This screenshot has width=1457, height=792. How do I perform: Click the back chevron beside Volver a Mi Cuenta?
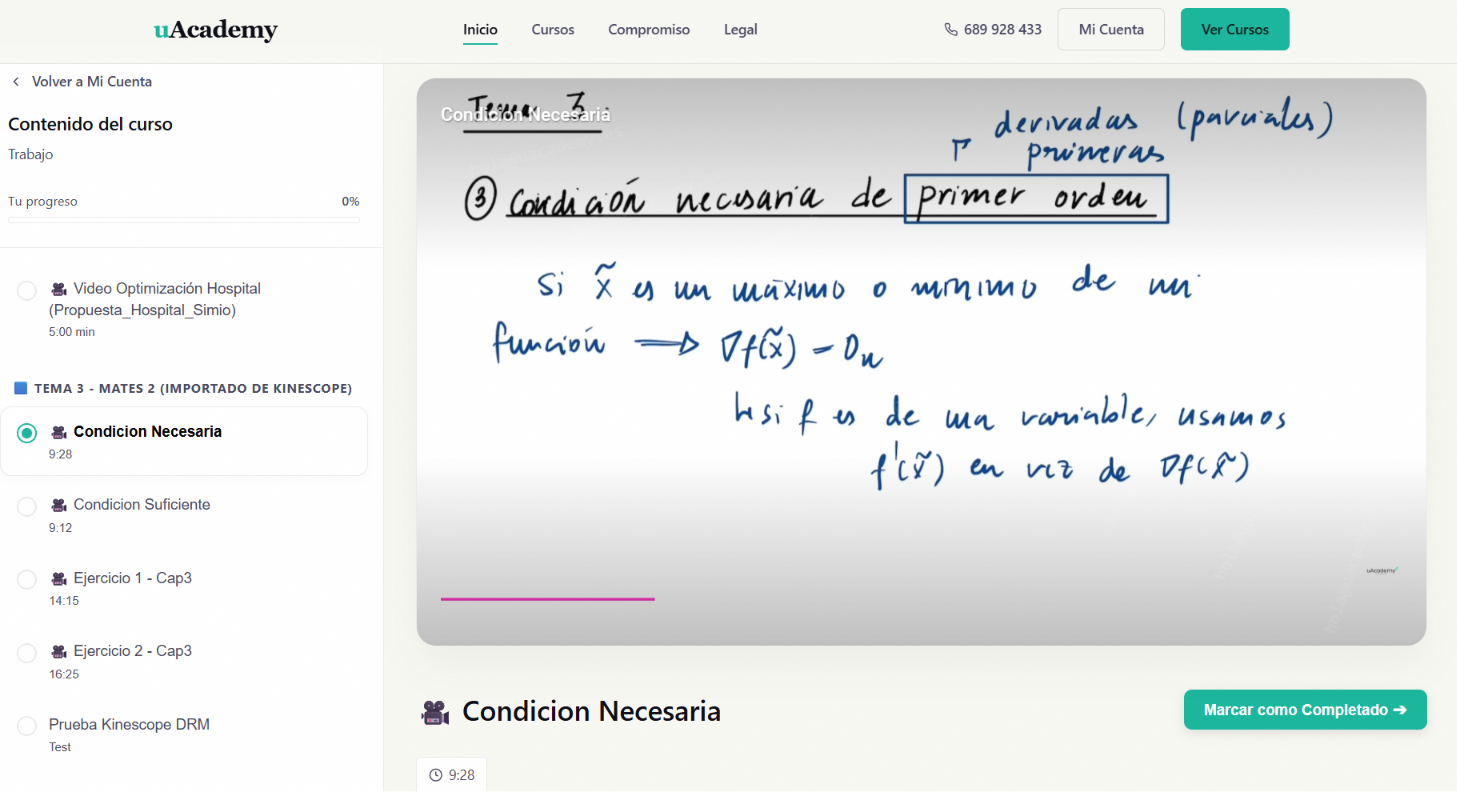(15, 82)
